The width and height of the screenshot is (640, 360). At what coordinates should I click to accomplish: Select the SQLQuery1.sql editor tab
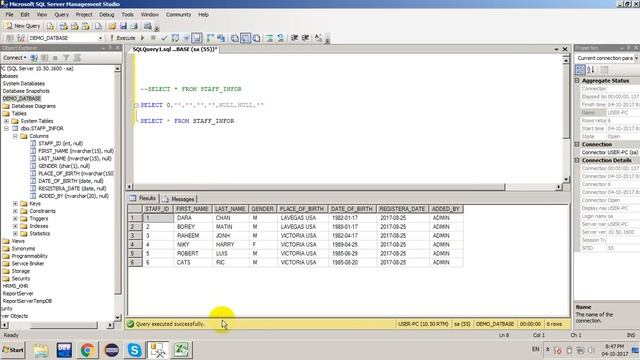point(175,49)
